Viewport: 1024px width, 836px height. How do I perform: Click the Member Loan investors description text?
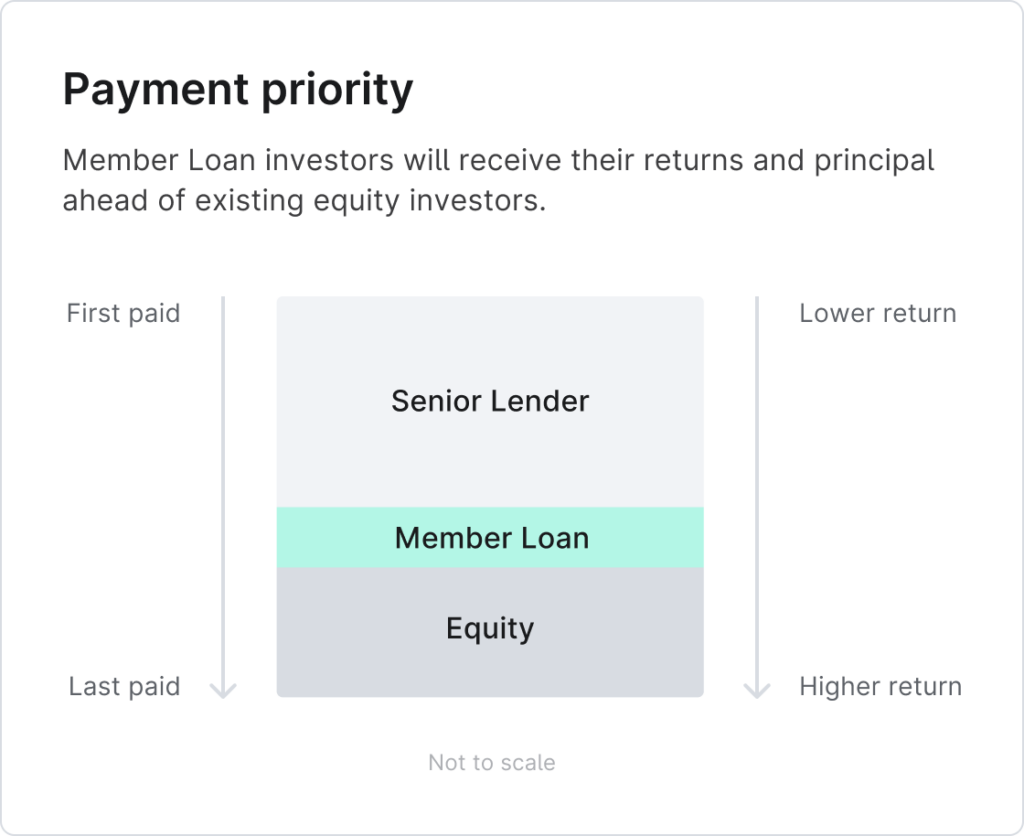click(x=498, y=180)
